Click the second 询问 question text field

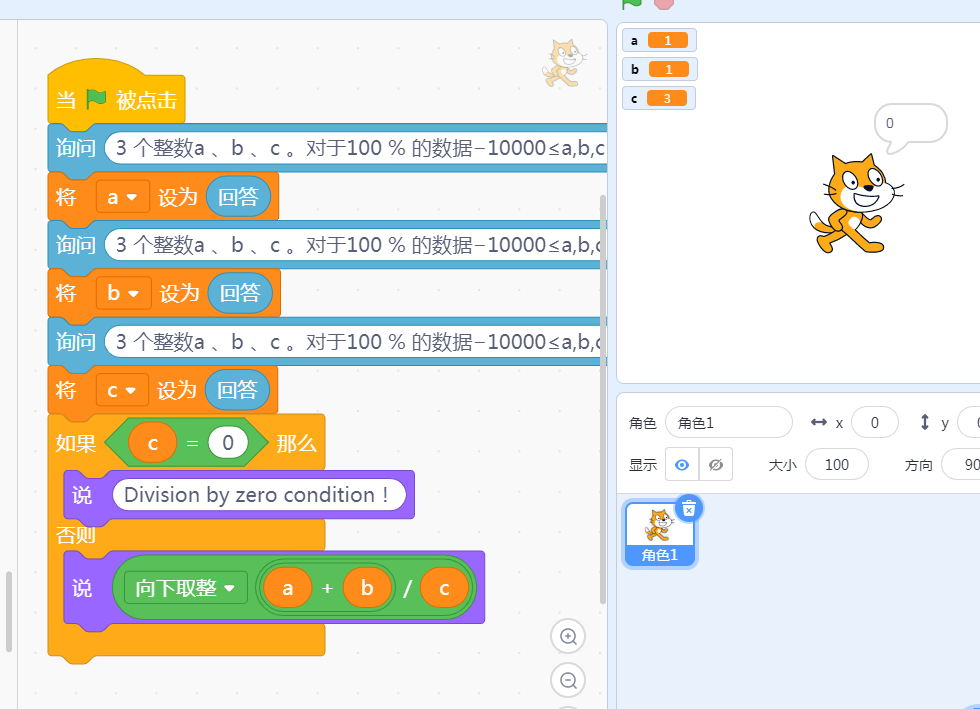point(356,244)
